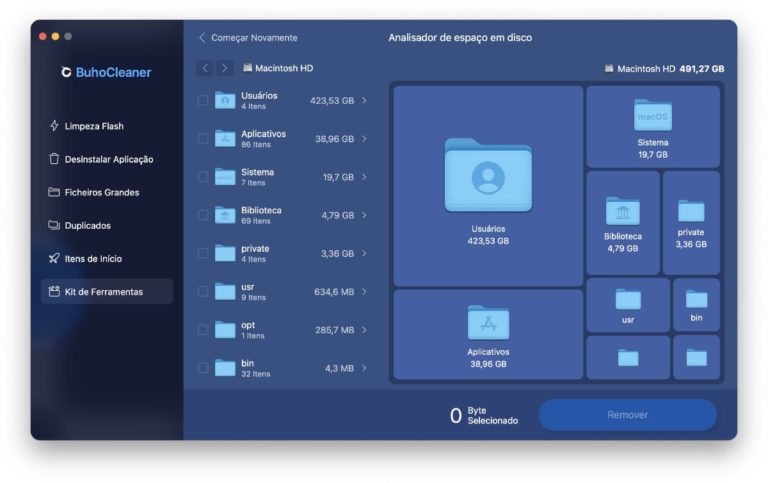This screenshot has width=768, height=483.
Task: Open Kit de Ferramentas in sidebar
Action: pos(103,291)
